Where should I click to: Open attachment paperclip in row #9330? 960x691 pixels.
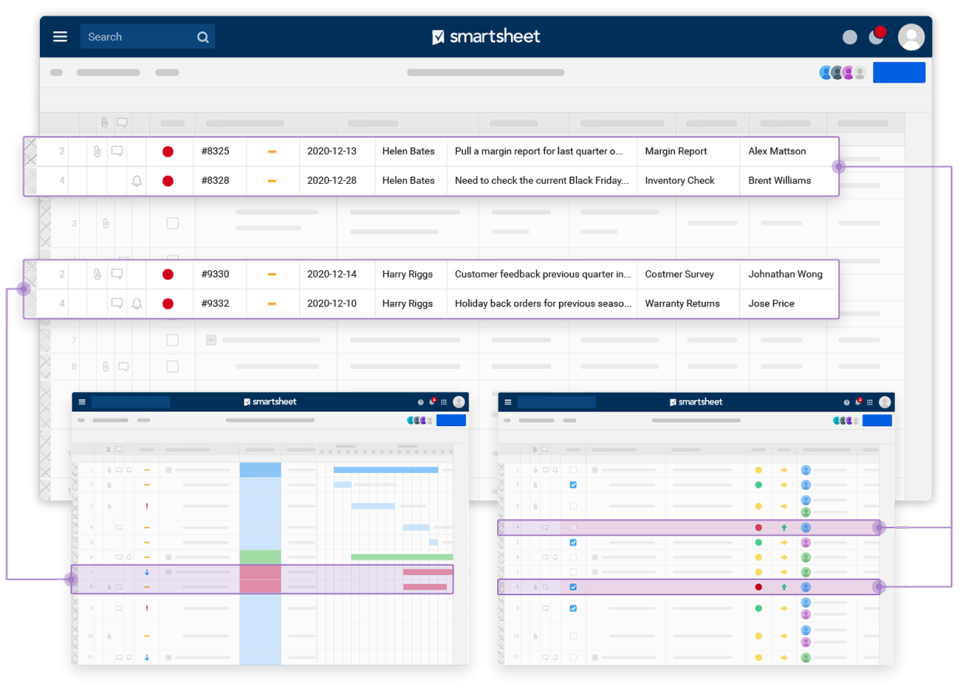coord(97,274)
